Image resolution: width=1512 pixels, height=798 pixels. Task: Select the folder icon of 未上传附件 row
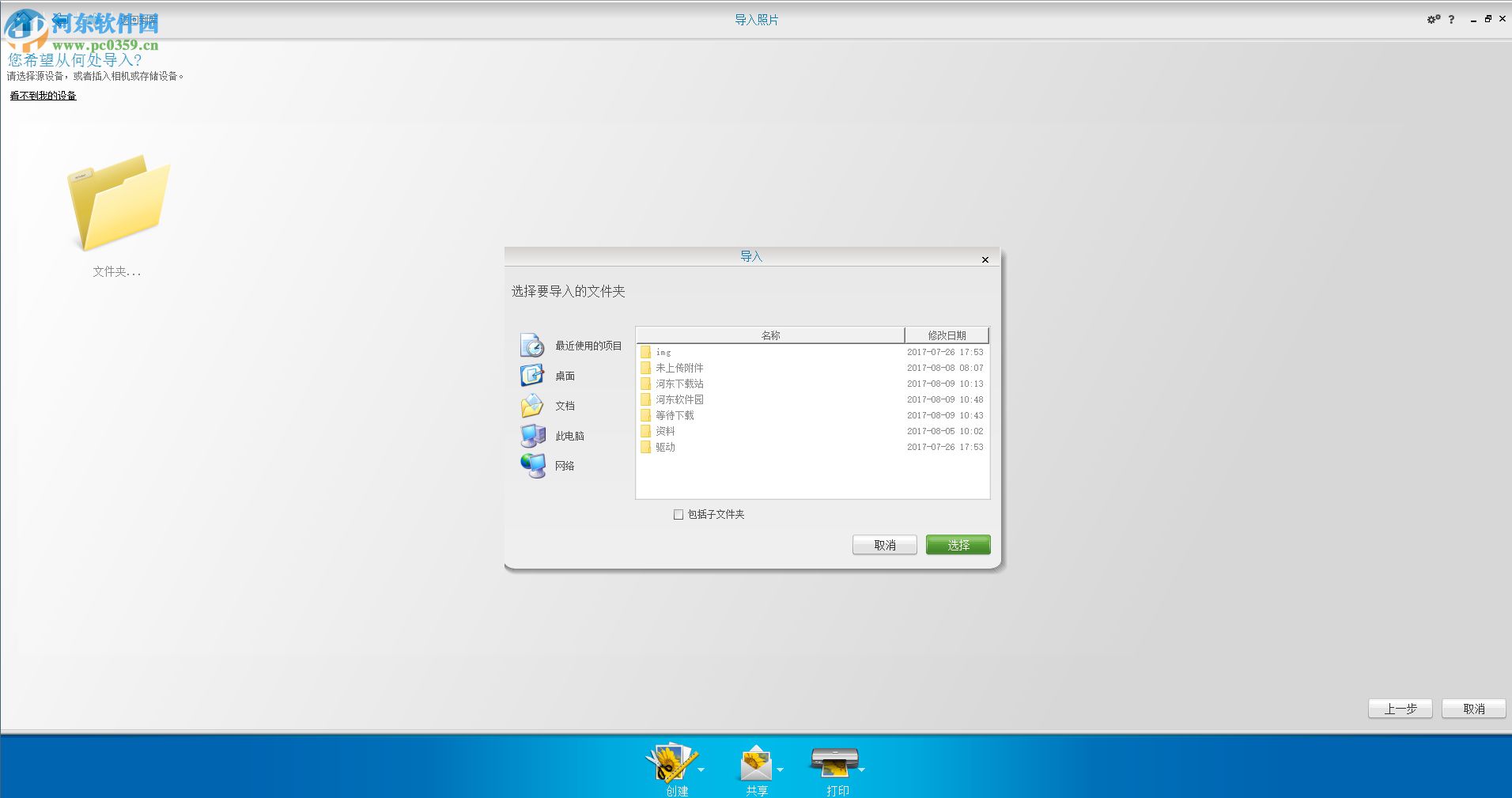coord(645,368)
